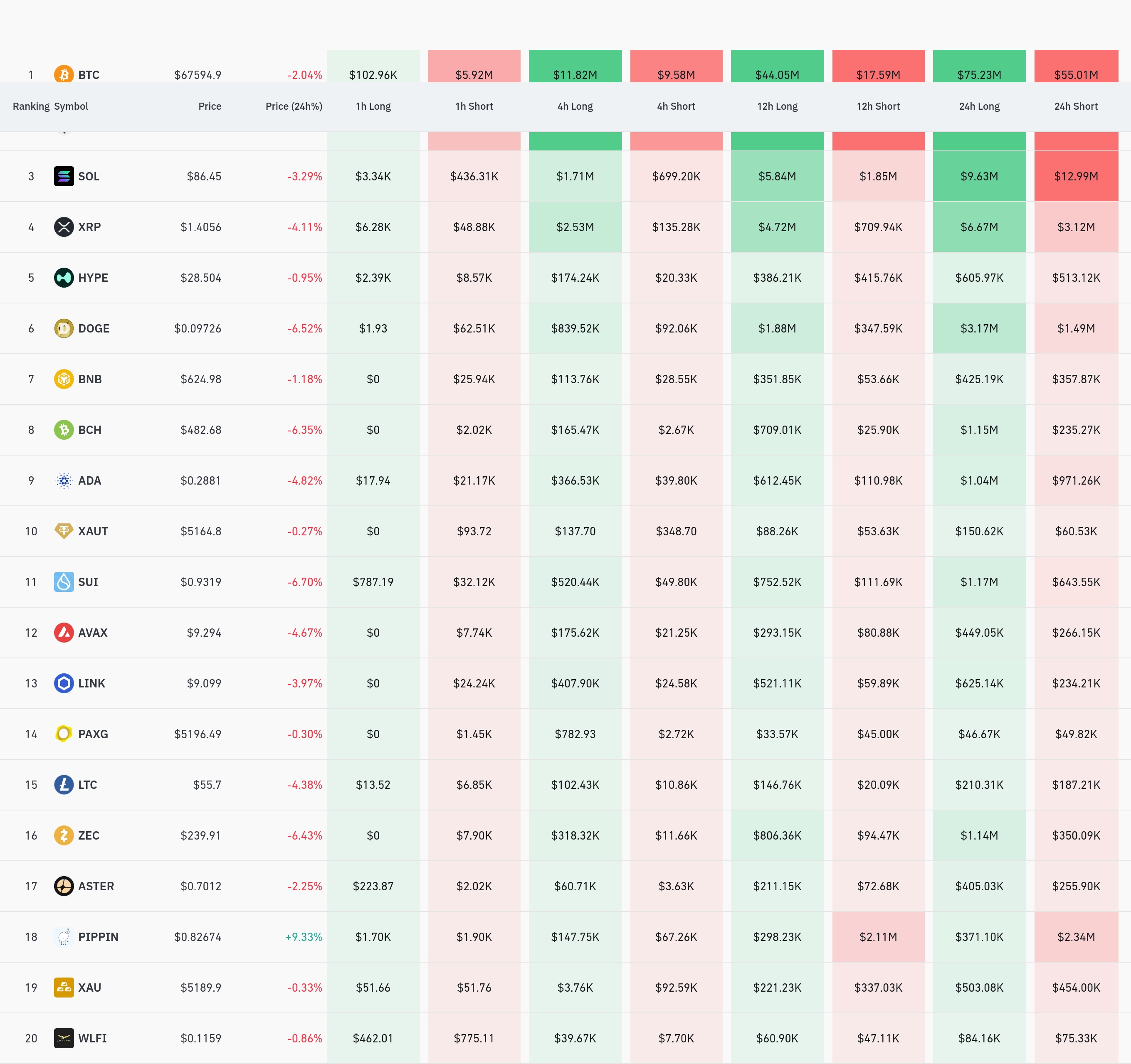Click SOL 24h Short red cell $12.99M
Viewport: 1131px width, 1064px height.
(x=1075, y=176)
